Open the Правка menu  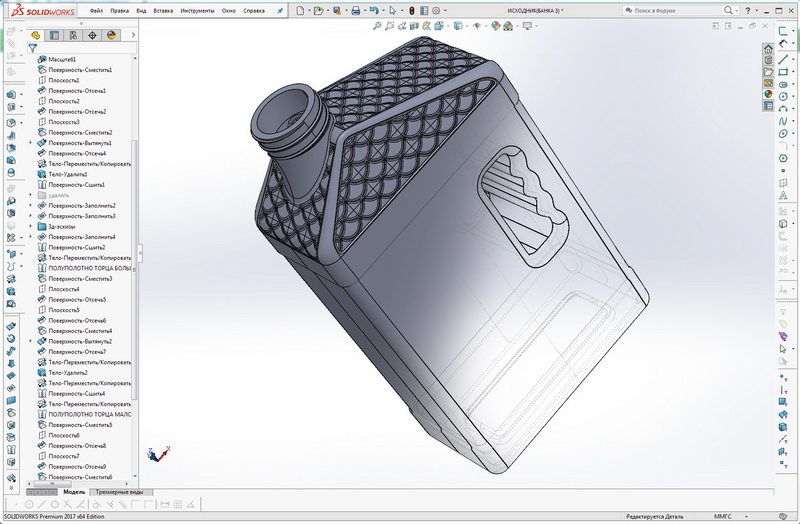point(119,10)
